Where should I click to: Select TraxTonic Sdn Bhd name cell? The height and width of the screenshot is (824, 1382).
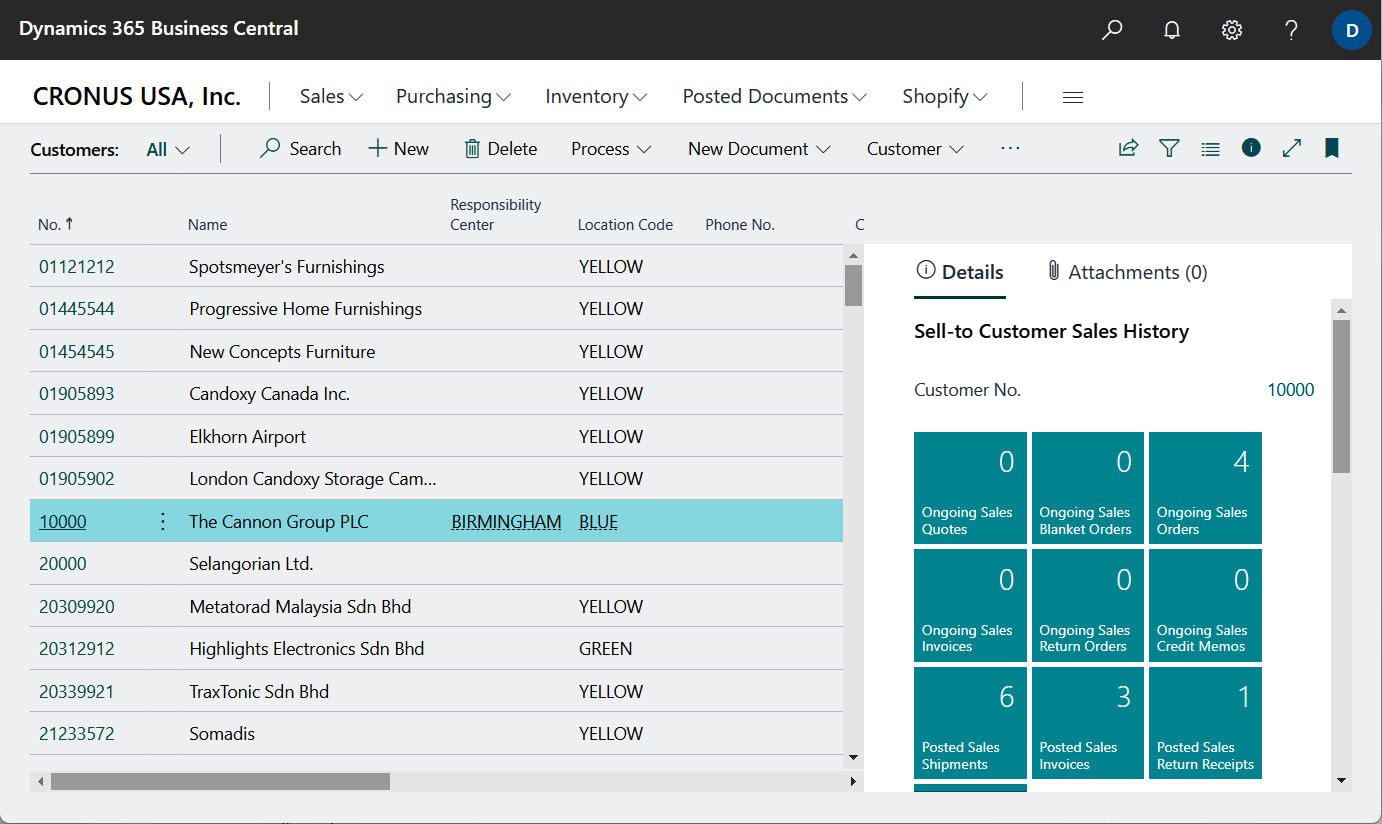[x=259, y=692]
